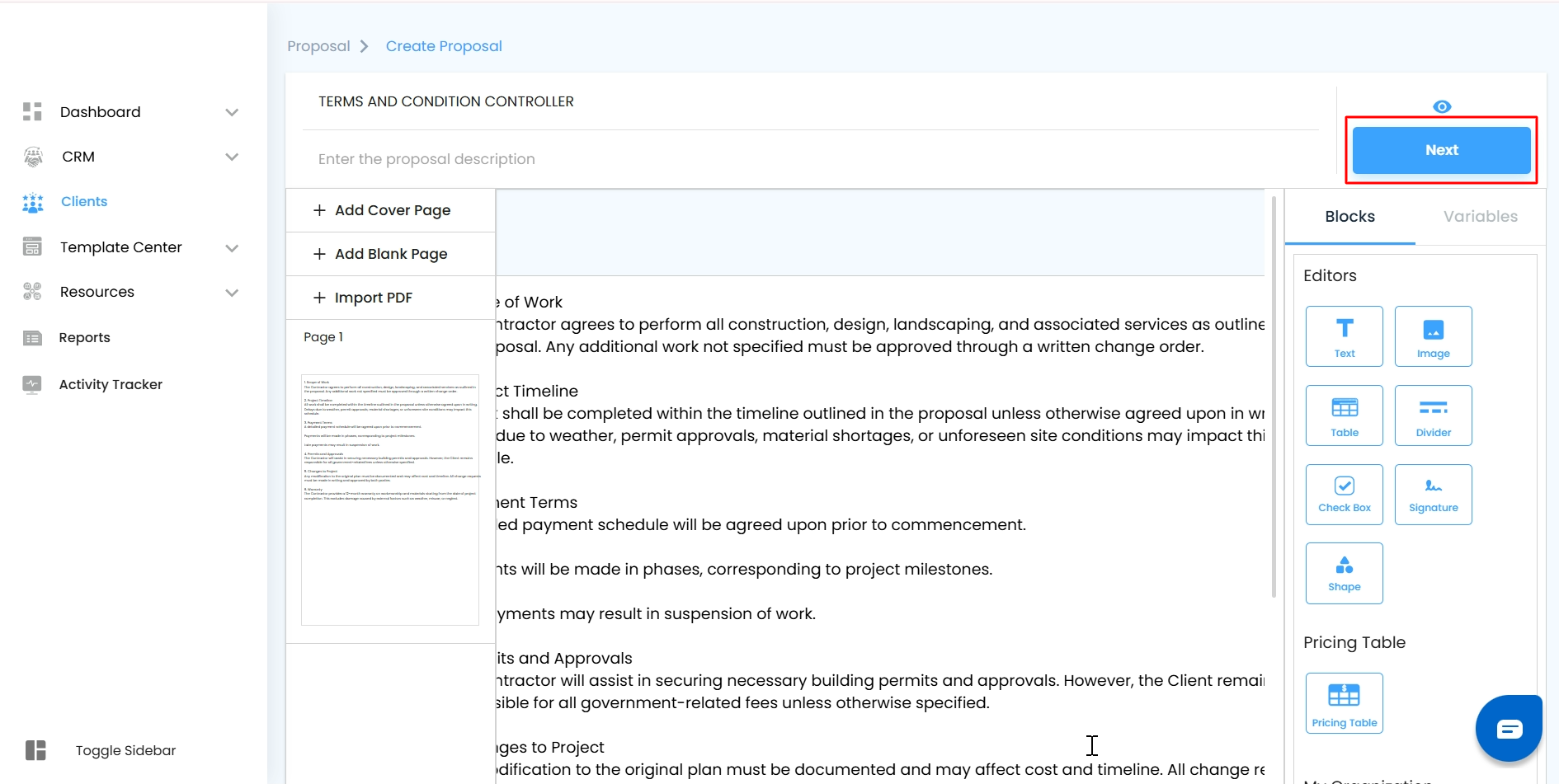The image size is (1559, 784).
Task: Insert a Text block
Action: tap(1344, 336)
